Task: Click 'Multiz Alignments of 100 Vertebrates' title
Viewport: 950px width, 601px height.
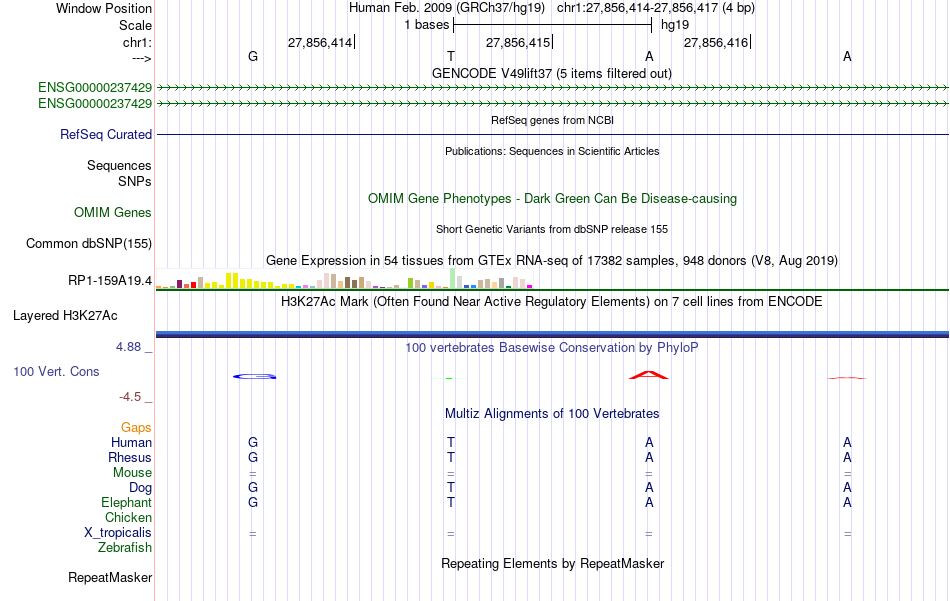Action: 552,414
